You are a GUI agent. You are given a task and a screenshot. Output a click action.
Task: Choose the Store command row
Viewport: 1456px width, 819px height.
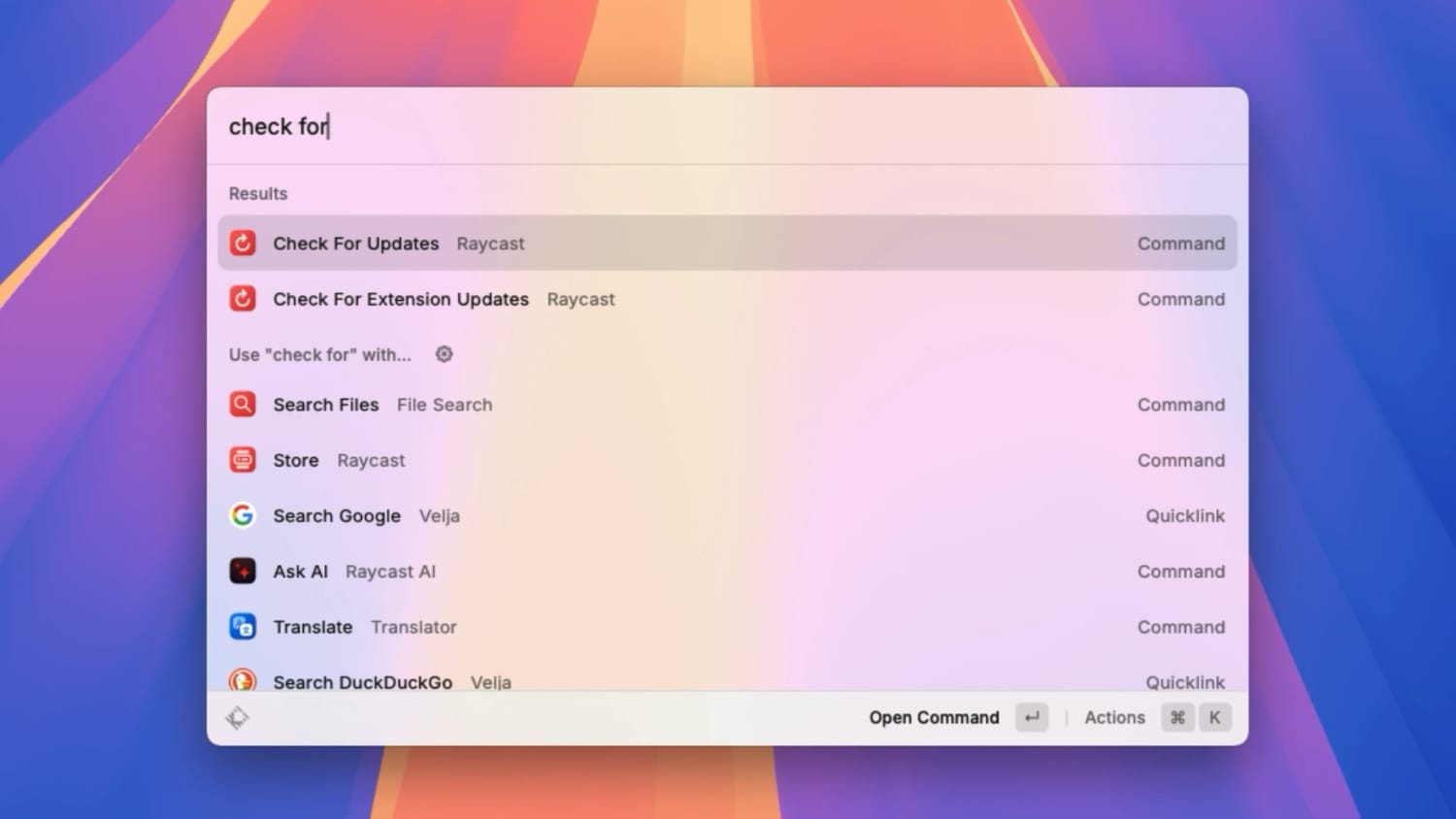click(727, 460)
